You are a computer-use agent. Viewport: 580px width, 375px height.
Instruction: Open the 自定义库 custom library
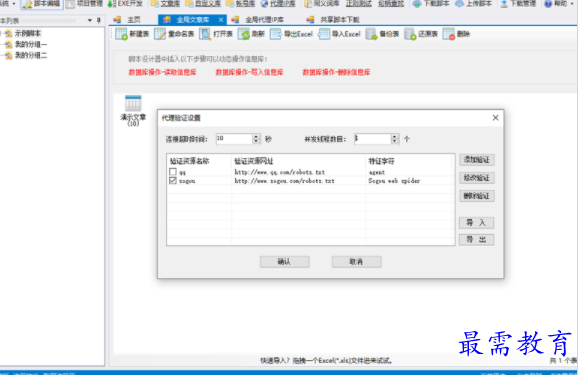point(203,4)
